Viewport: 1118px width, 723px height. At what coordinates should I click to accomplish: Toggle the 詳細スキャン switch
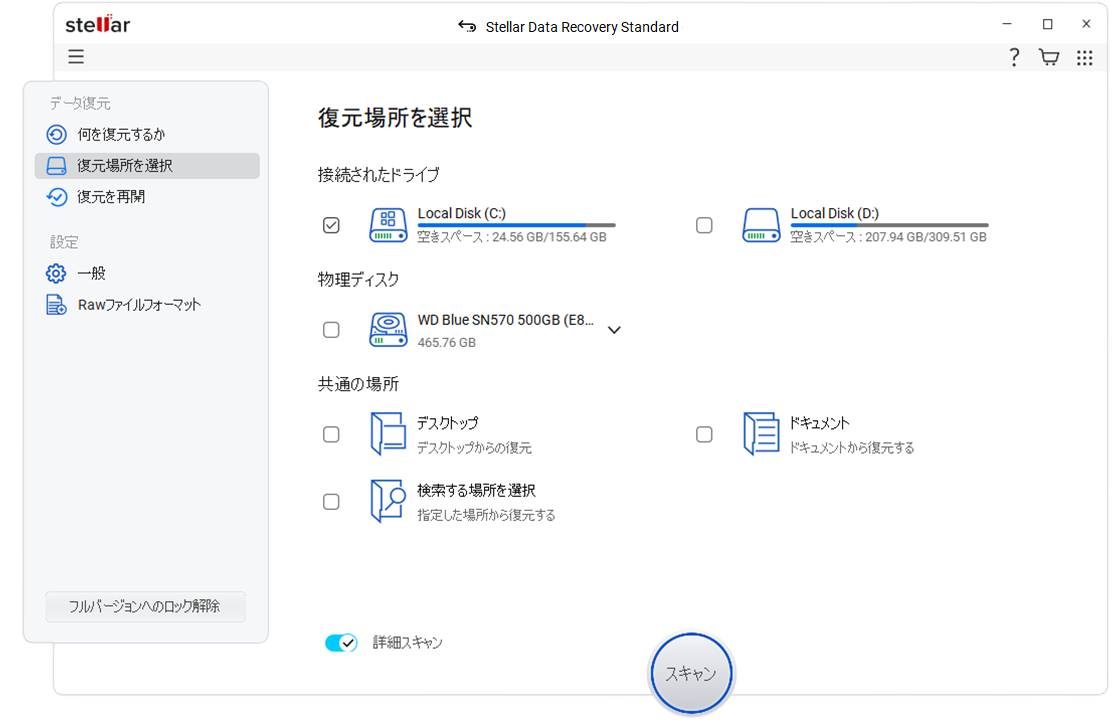(341, 643)
